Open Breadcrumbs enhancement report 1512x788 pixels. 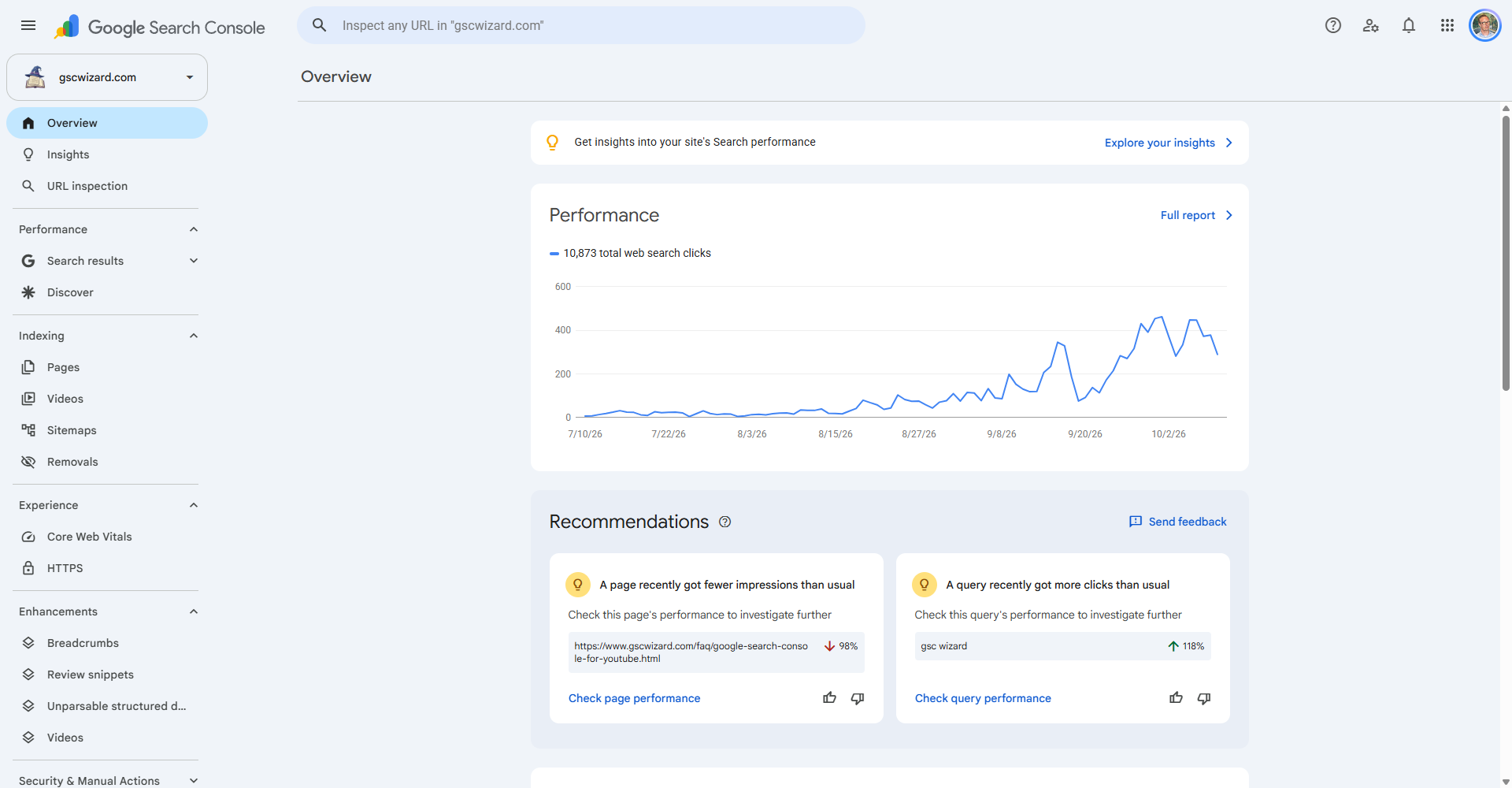pos(107,643)
